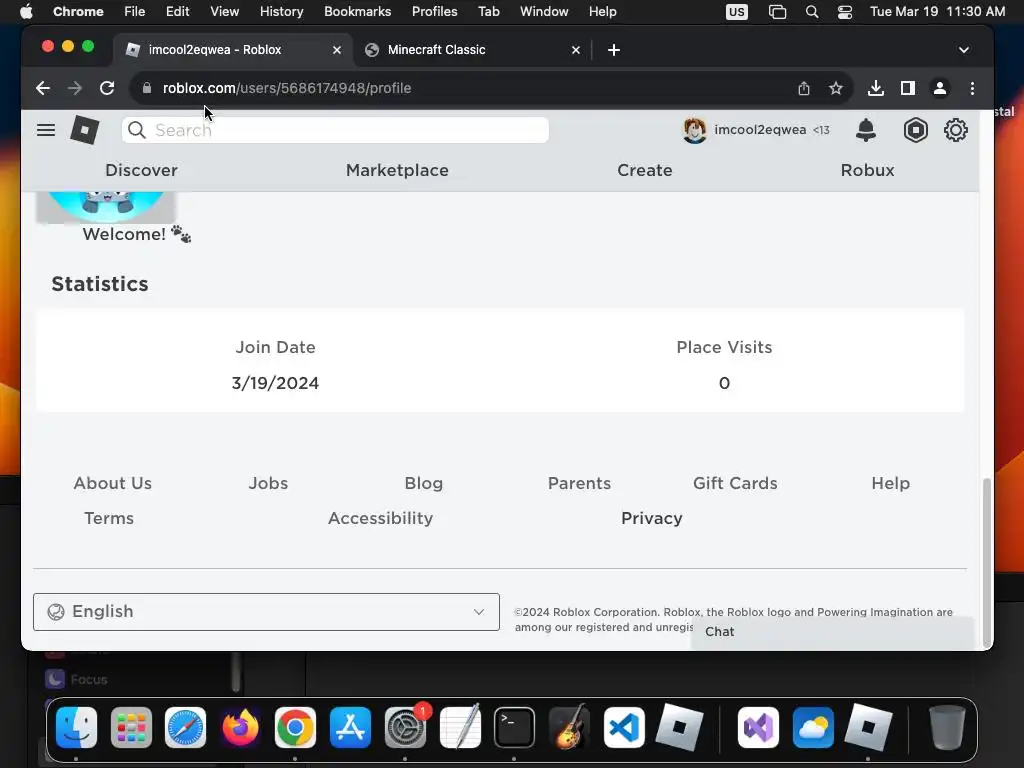Viewport: 1024px width, 768px height.
Task: Close the imcool2eqwea Roblox tab
Action: 337,50
